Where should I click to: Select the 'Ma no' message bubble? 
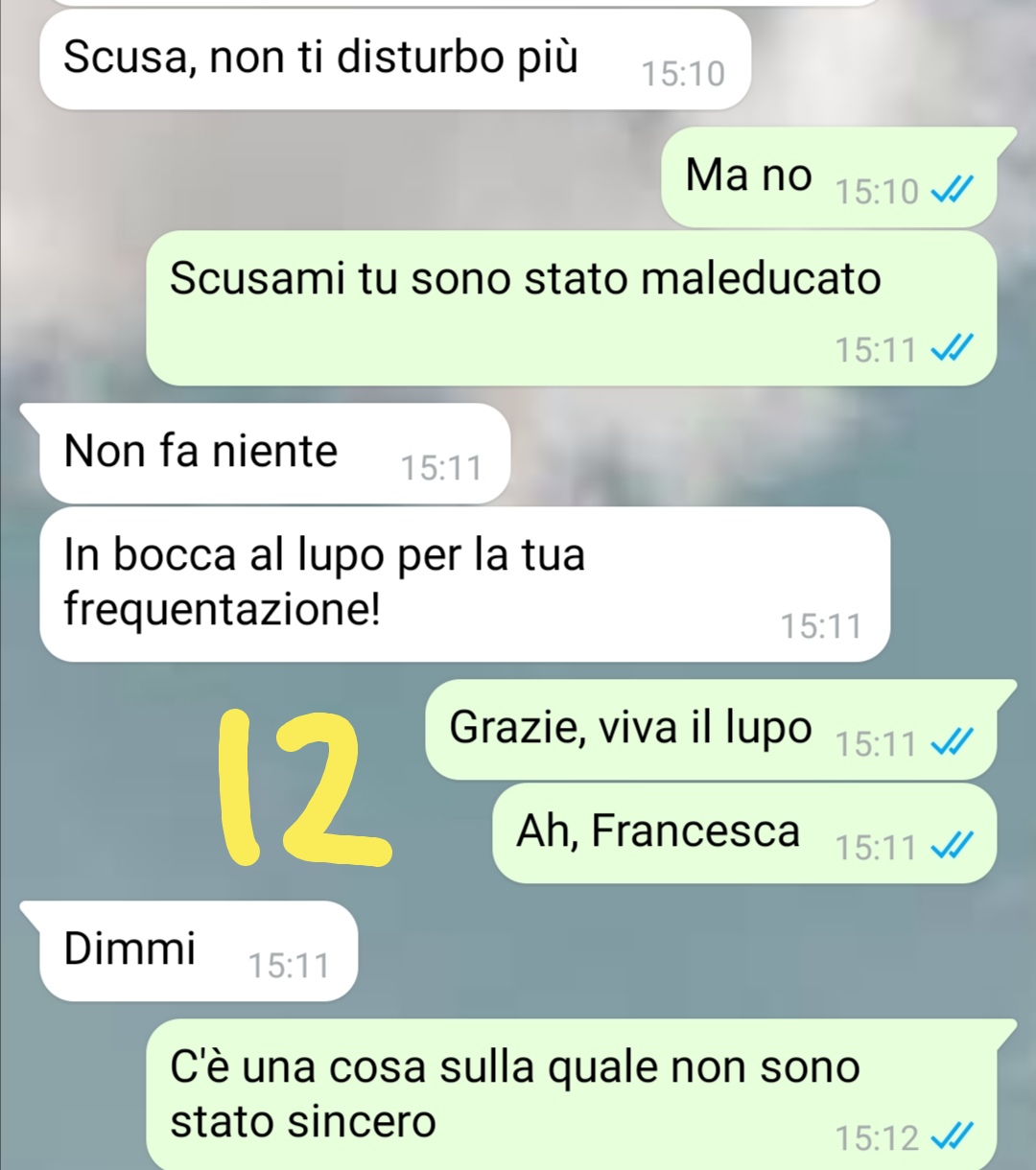[x=829, y=176]
